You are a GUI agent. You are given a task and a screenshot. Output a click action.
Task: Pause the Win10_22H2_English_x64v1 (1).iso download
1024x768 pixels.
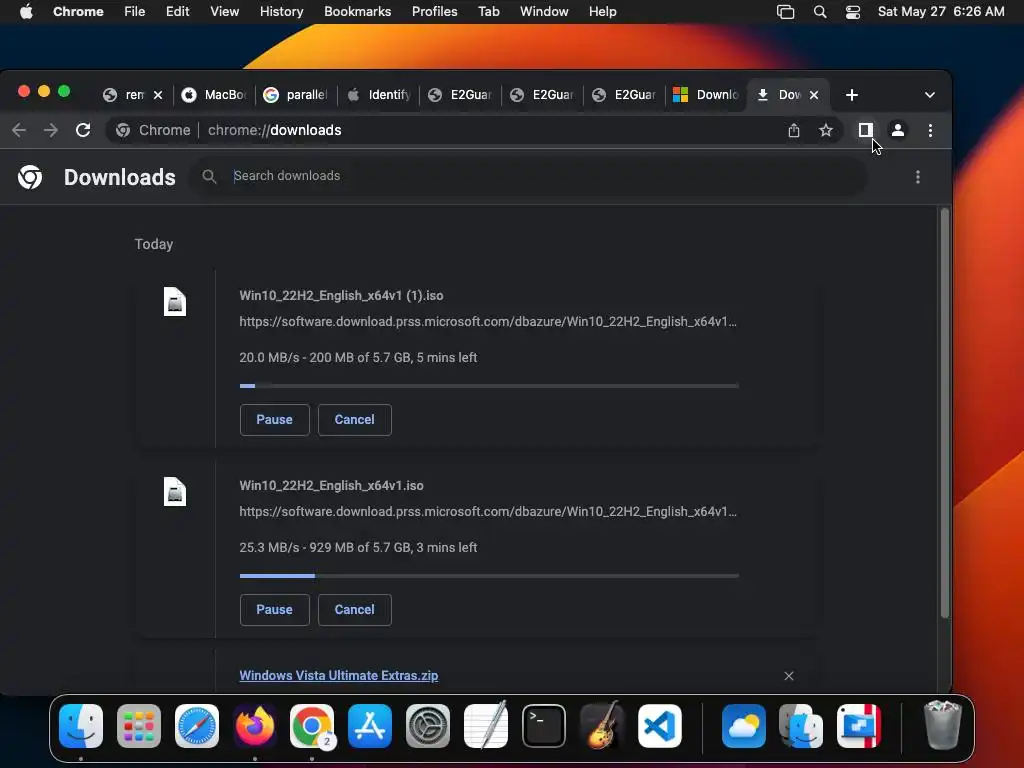coord(274,420)
